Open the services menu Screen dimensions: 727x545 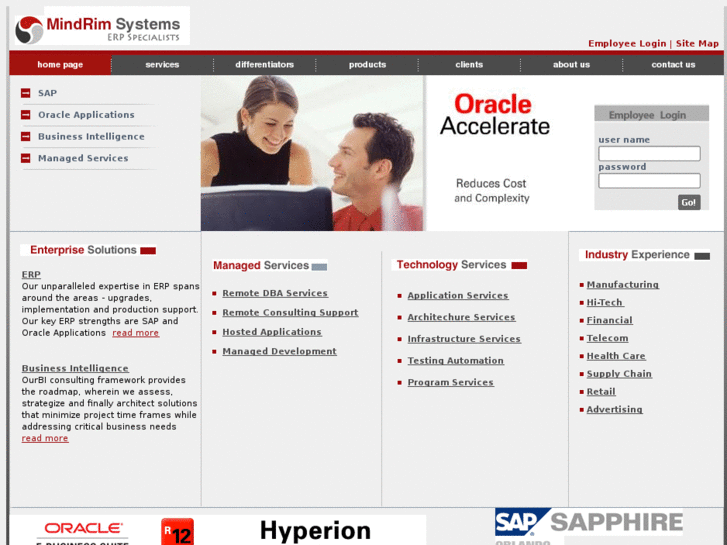(x=162, y=64)
